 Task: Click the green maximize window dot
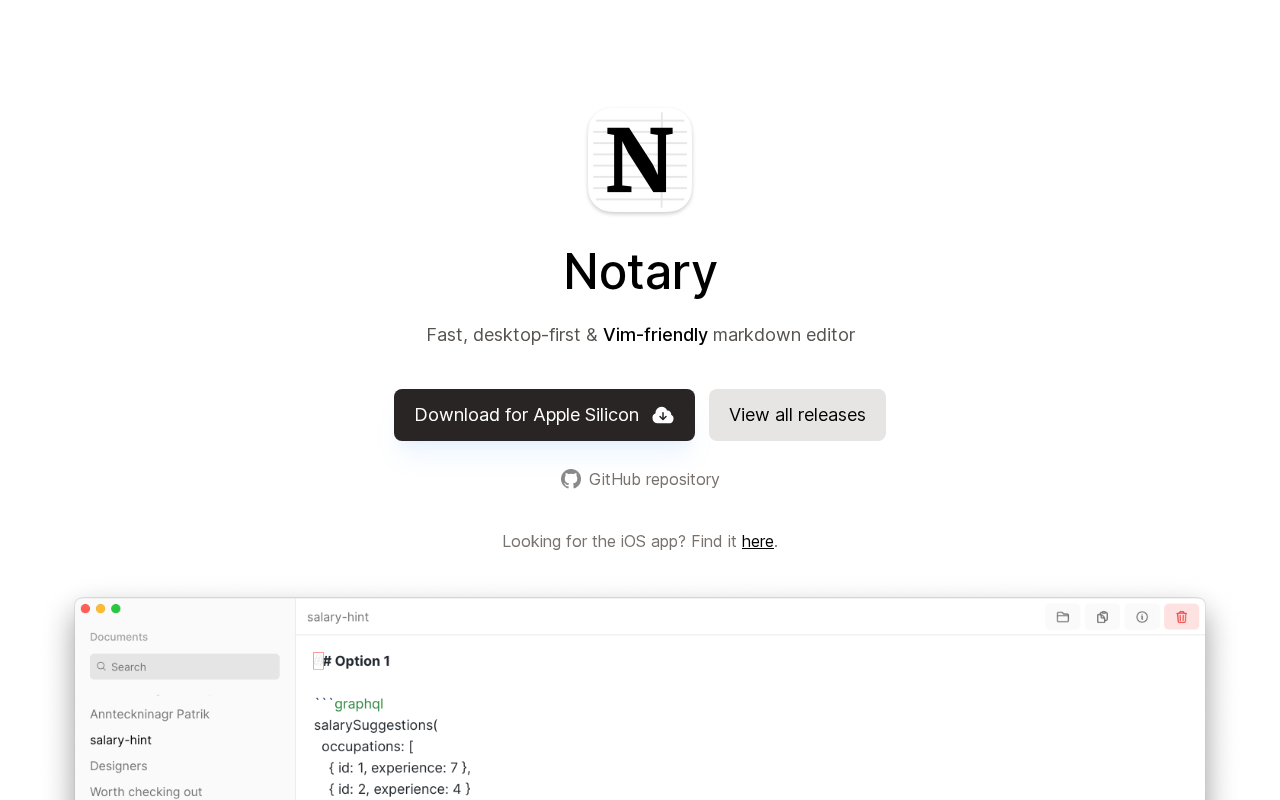[116, 608]
